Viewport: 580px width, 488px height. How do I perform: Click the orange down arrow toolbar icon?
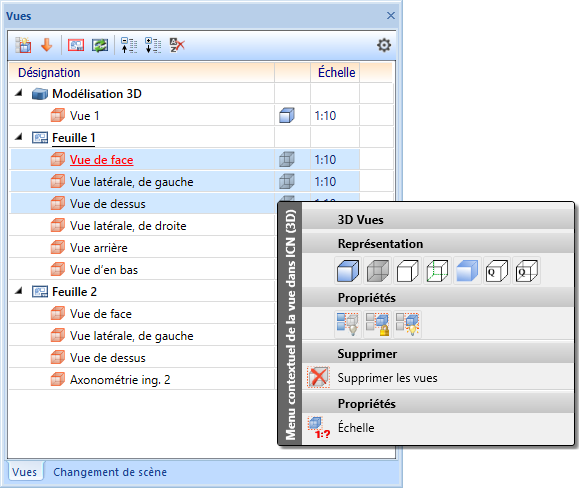coord(47,45)
